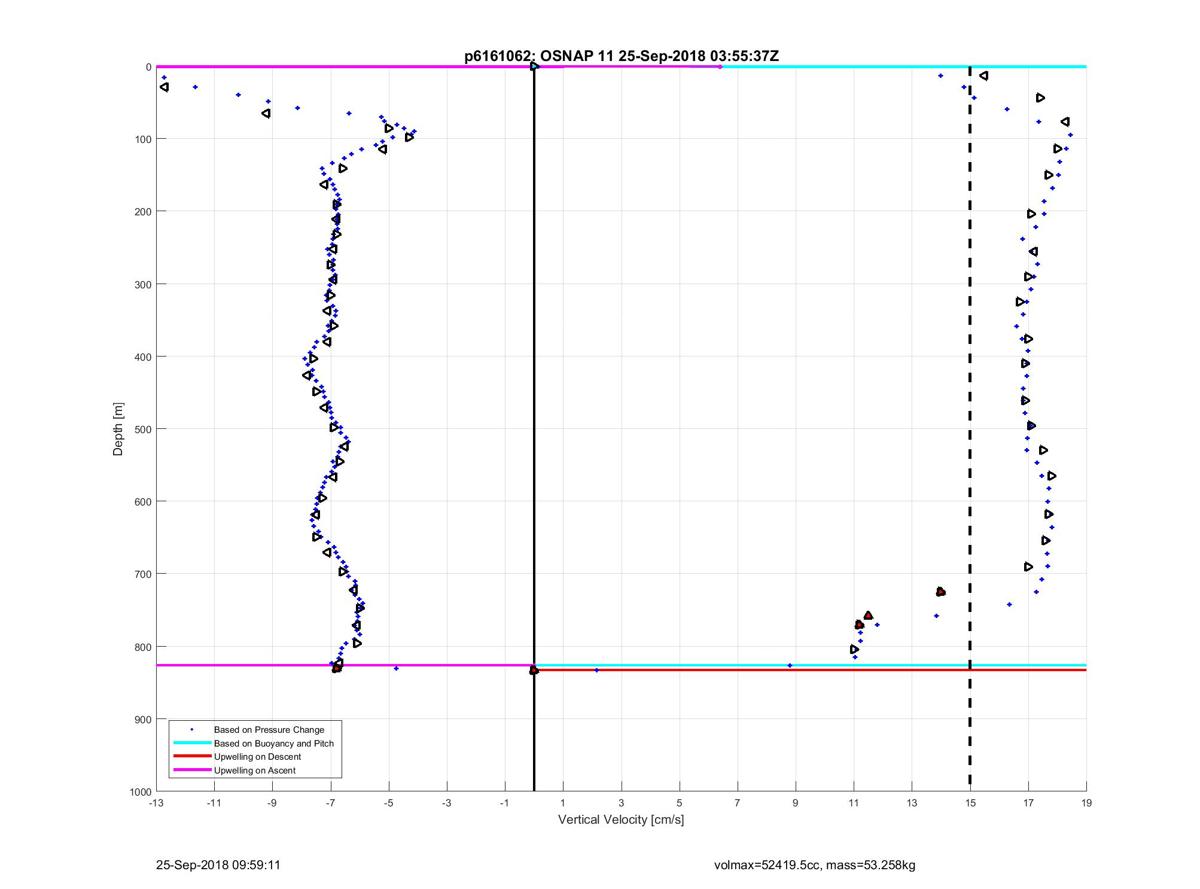
Task: Click the y-axis tick label '500'
Action: [142, 429]
